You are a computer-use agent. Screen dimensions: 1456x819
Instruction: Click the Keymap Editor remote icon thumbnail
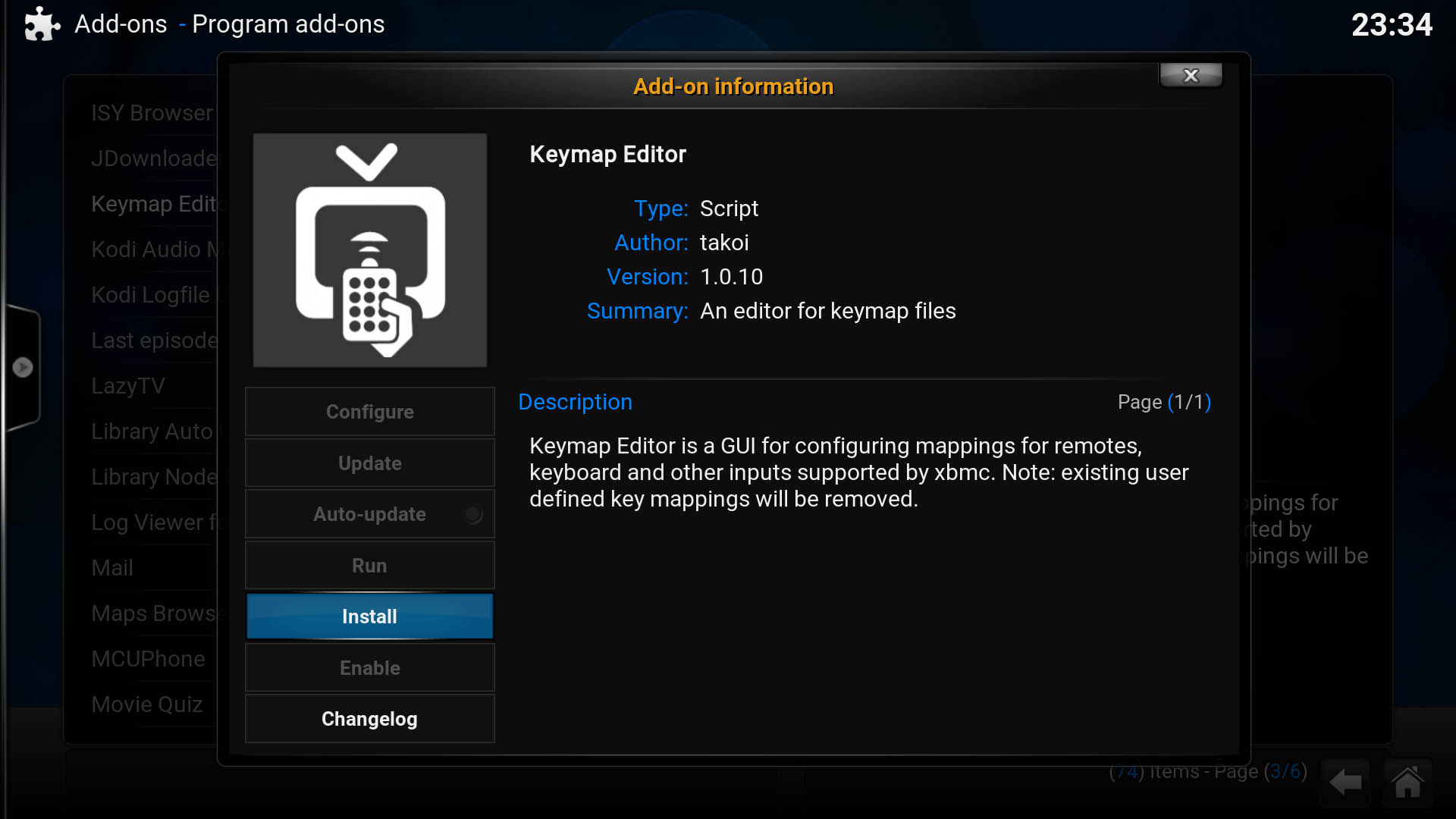point(370,250)
